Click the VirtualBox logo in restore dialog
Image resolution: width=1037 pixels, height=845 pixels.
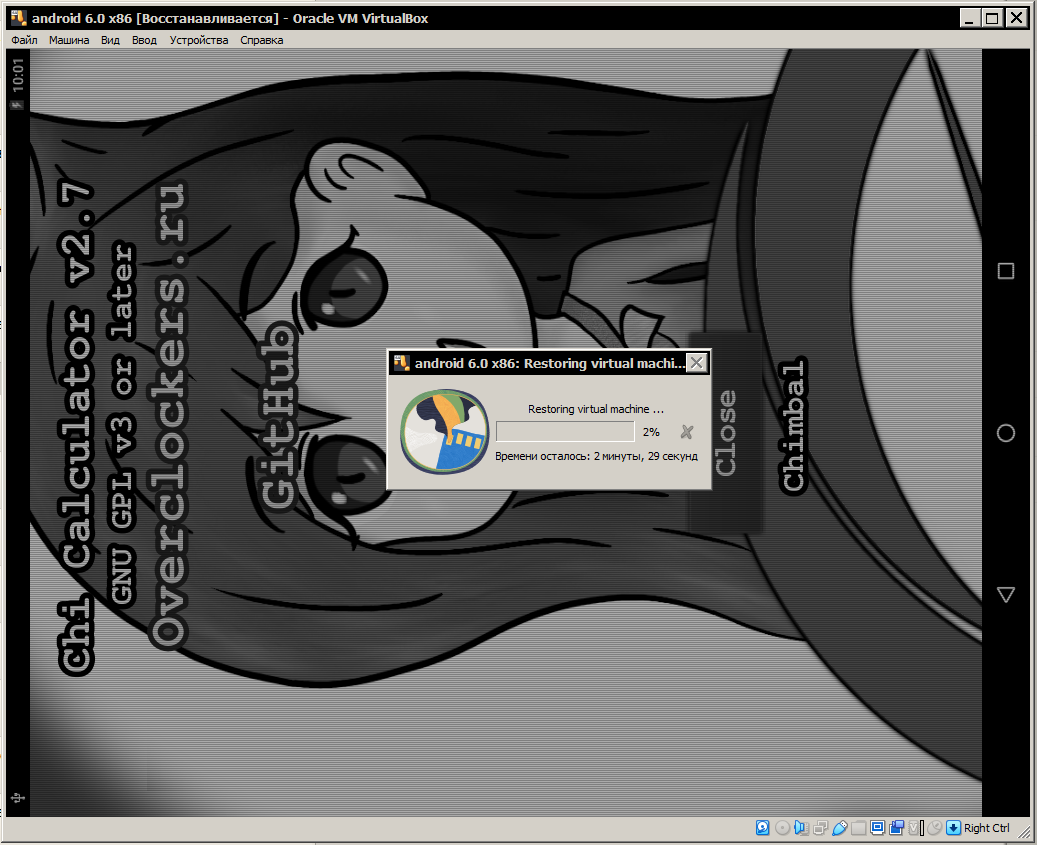click(x=444, y=432)
